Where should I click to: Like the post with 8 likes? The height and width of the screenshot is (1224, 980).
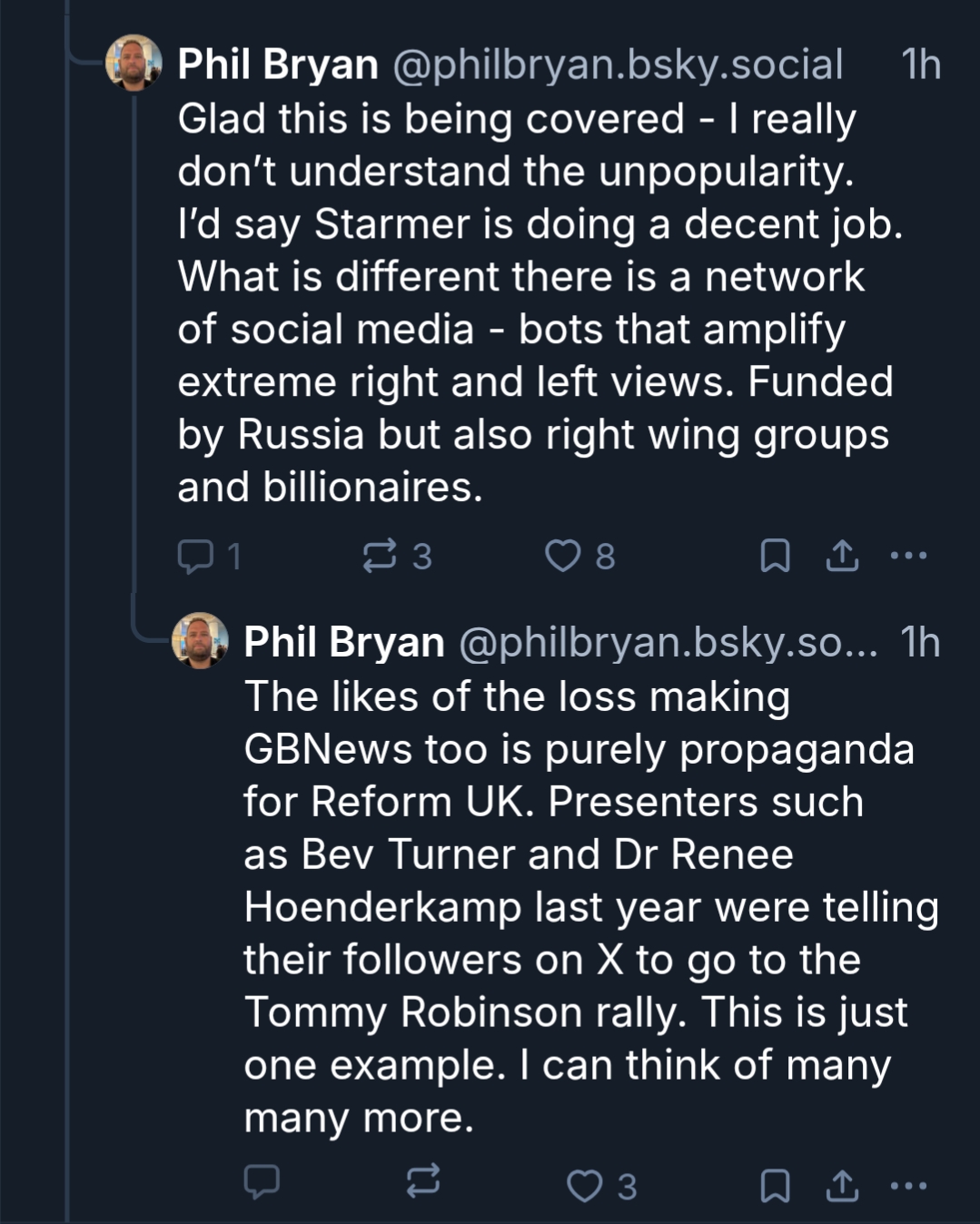tap(562, 556)
